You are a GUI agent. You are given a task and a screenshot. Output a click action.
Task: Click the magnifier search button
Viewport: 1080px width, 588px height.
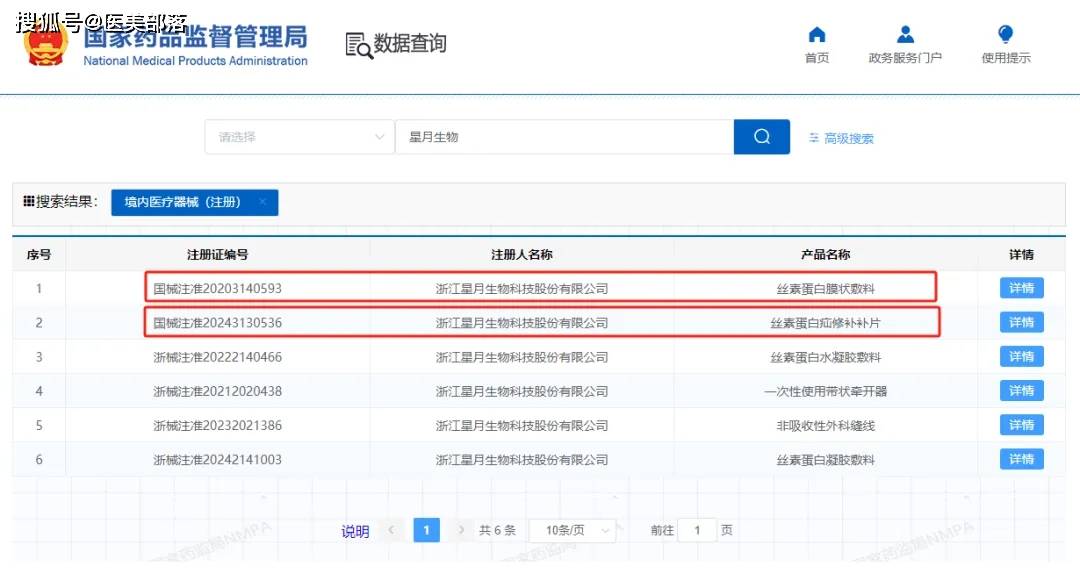coord(762,136)
